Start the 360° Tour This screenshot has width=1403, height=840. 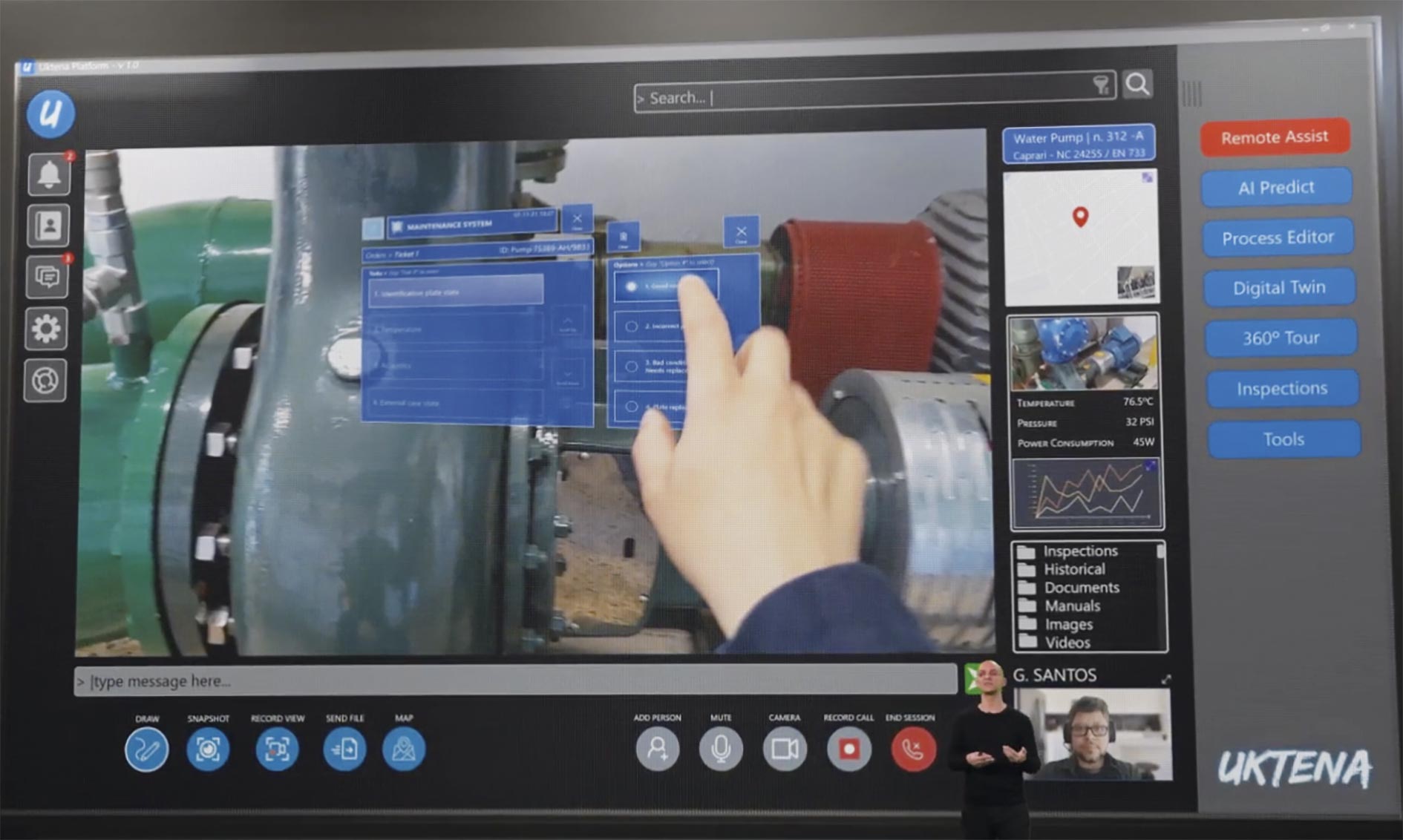pos(1281,338)
